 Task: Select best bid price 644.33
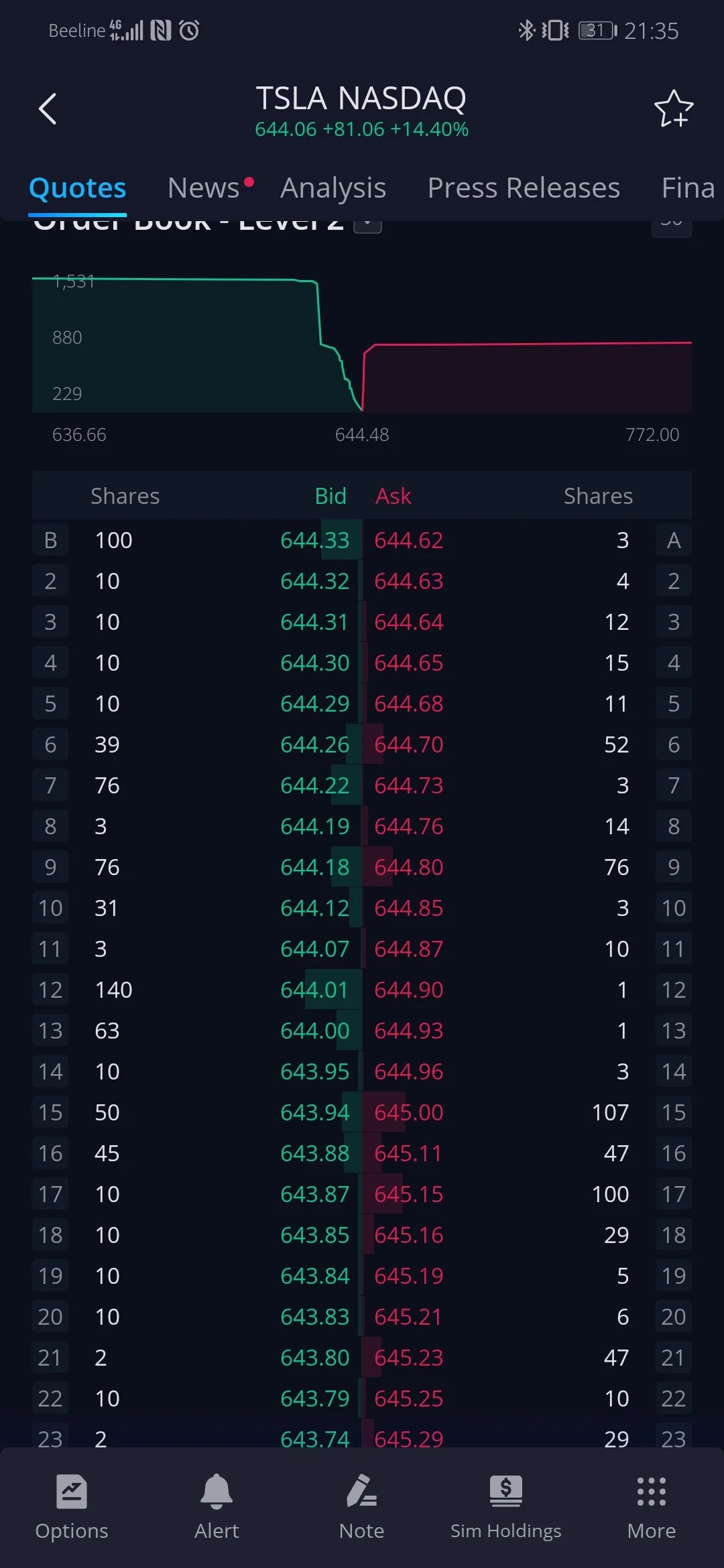coord(315,540)
